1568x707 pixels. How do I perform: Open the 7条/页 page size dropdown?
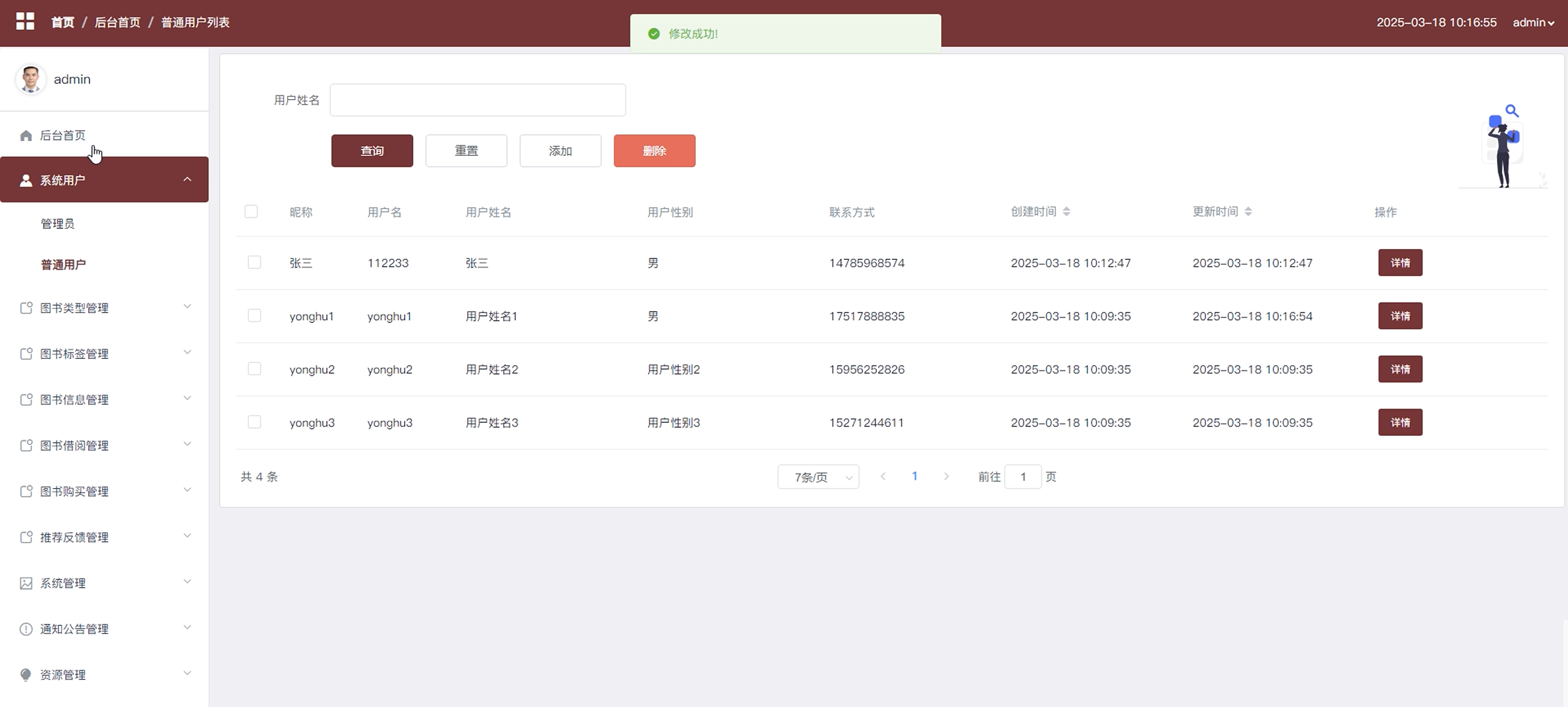click(817, 477)
